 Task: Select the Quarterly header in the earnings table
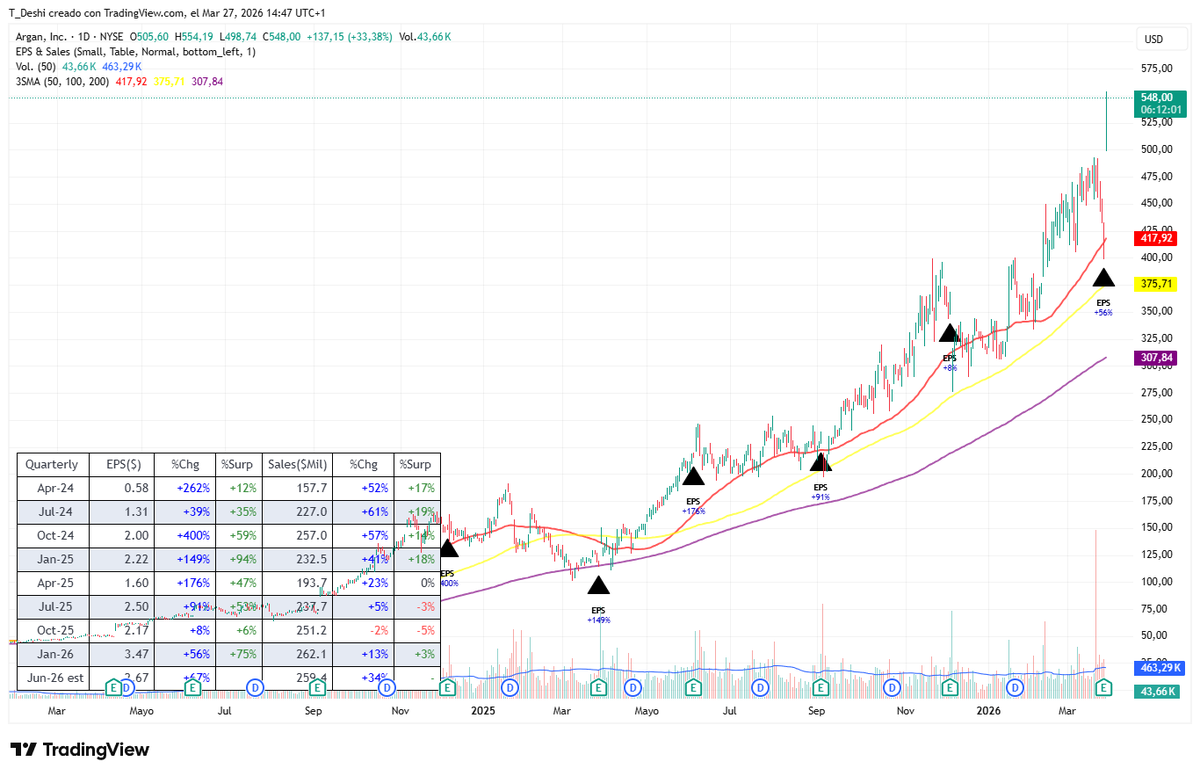click(52, 464)
